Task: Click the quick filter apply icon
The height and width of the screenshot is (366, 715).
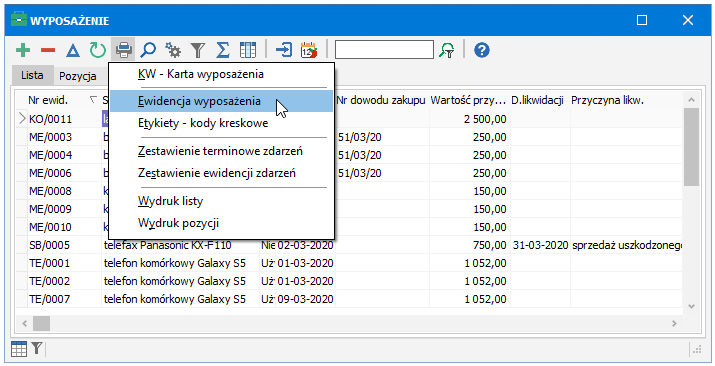Action: 446,50
